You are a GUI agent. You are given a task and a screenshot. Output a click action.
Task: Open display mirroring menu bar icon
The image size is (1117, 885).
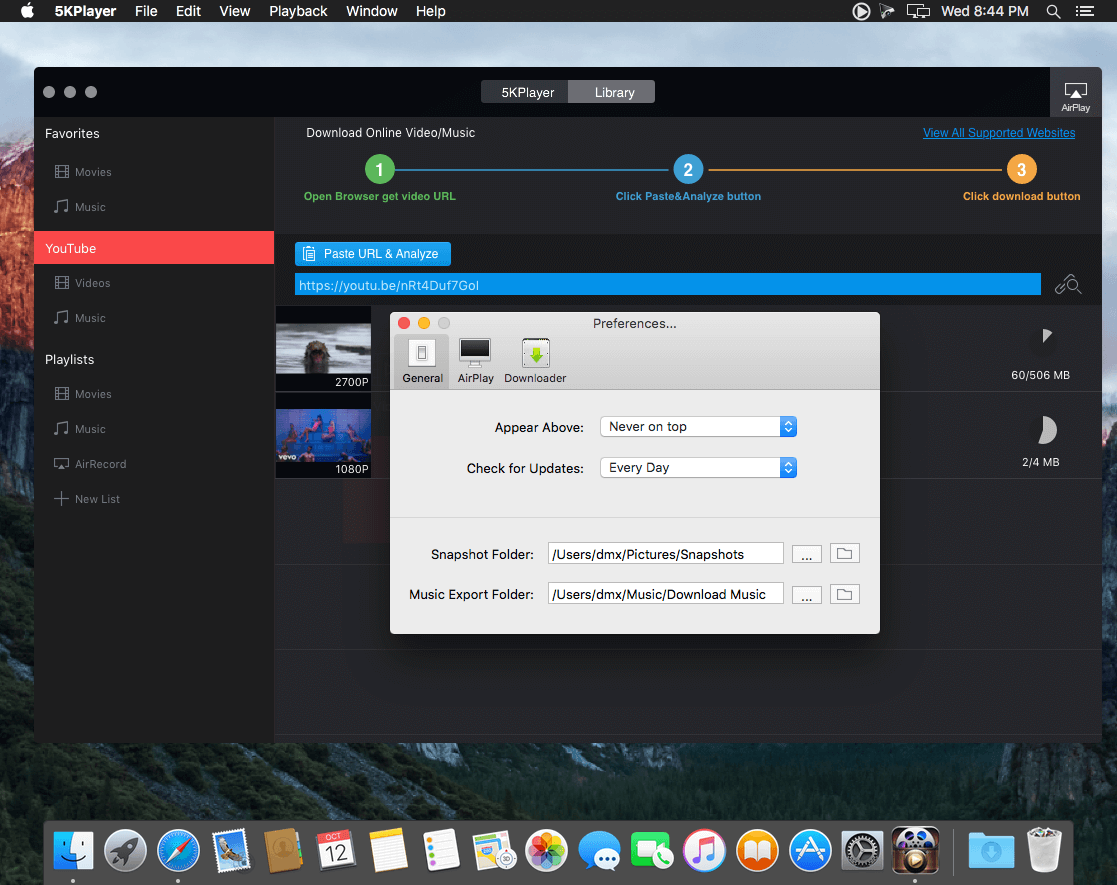coord(918,11)
